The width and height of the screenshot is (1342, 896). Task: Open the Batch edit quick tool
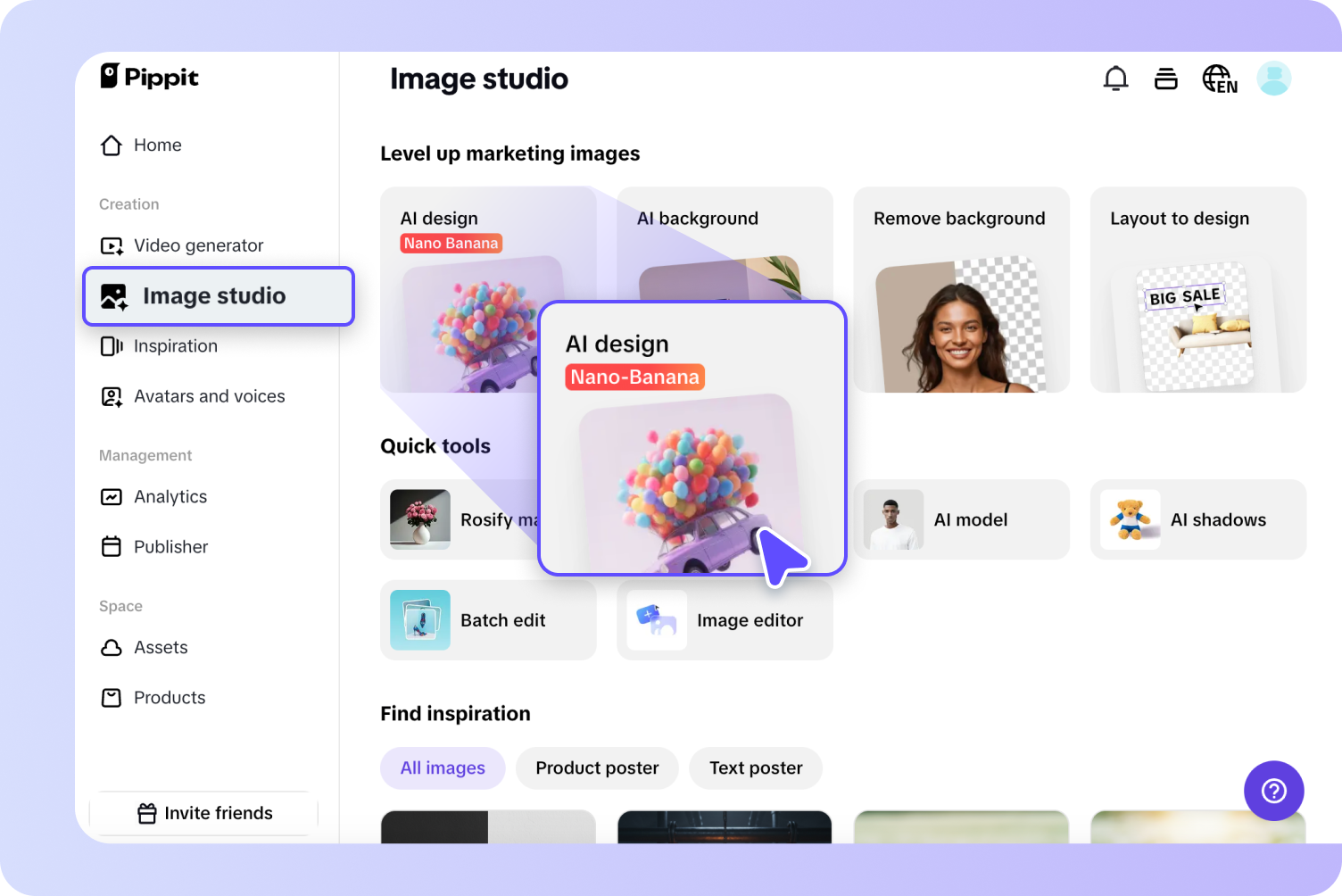tap(488, 620)
